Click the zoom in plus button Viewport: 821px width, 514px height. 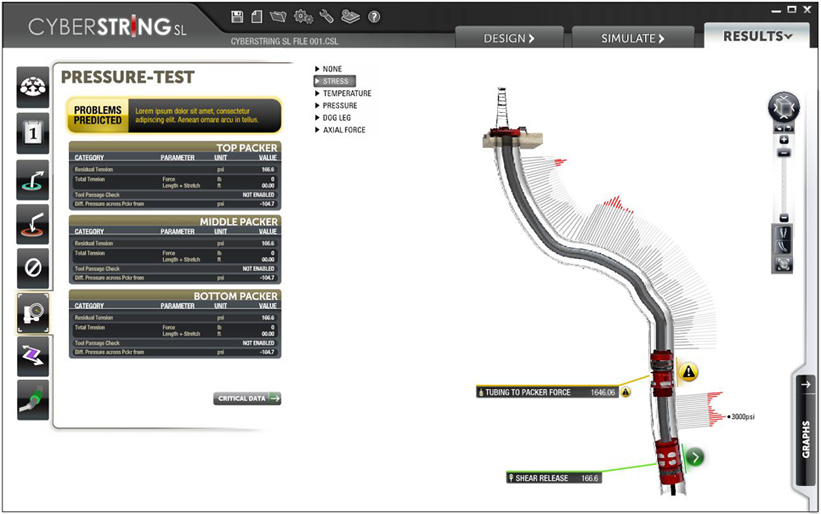784,140
